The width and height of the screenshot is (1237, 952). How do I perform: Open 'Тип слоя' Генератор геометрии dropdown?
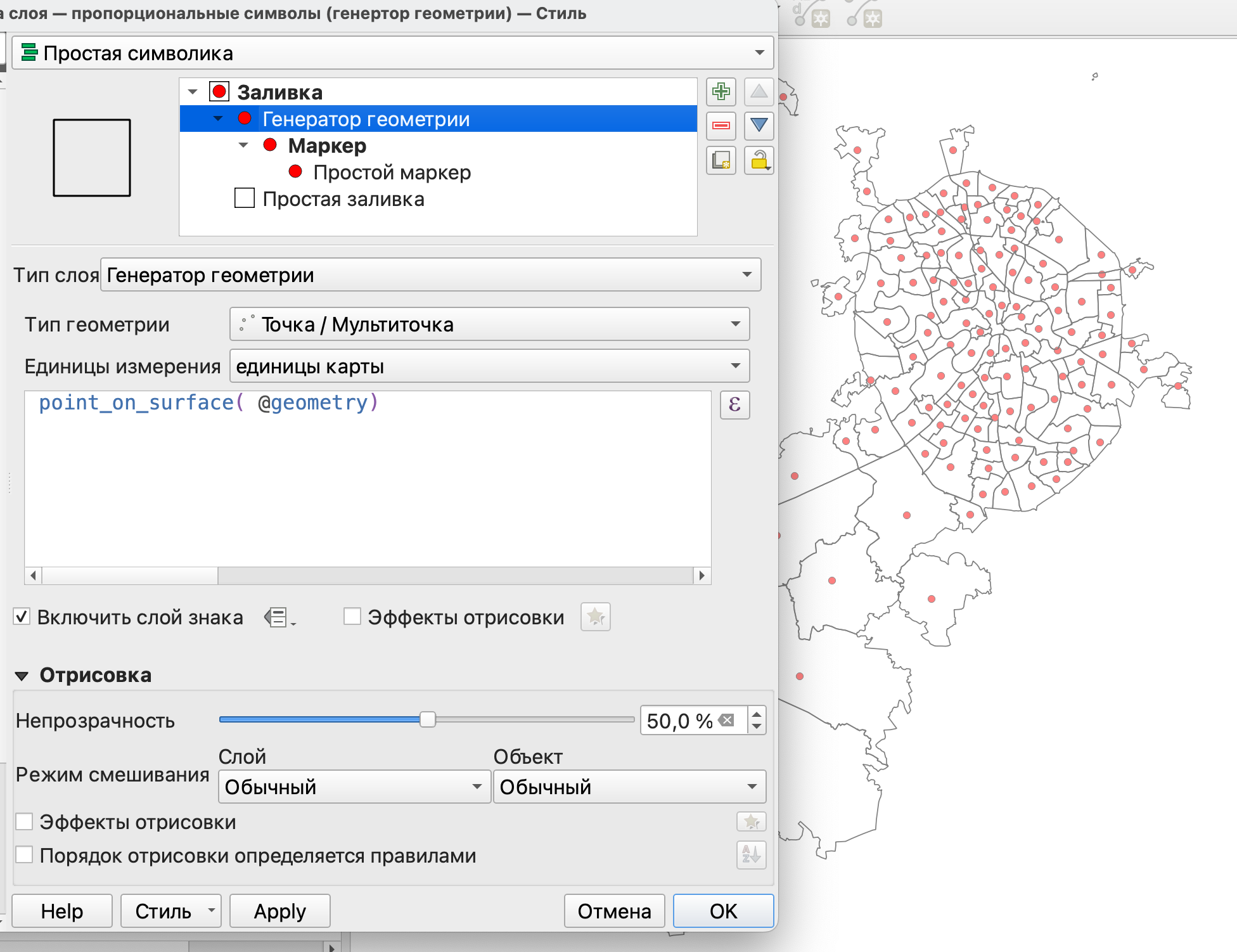430,275
